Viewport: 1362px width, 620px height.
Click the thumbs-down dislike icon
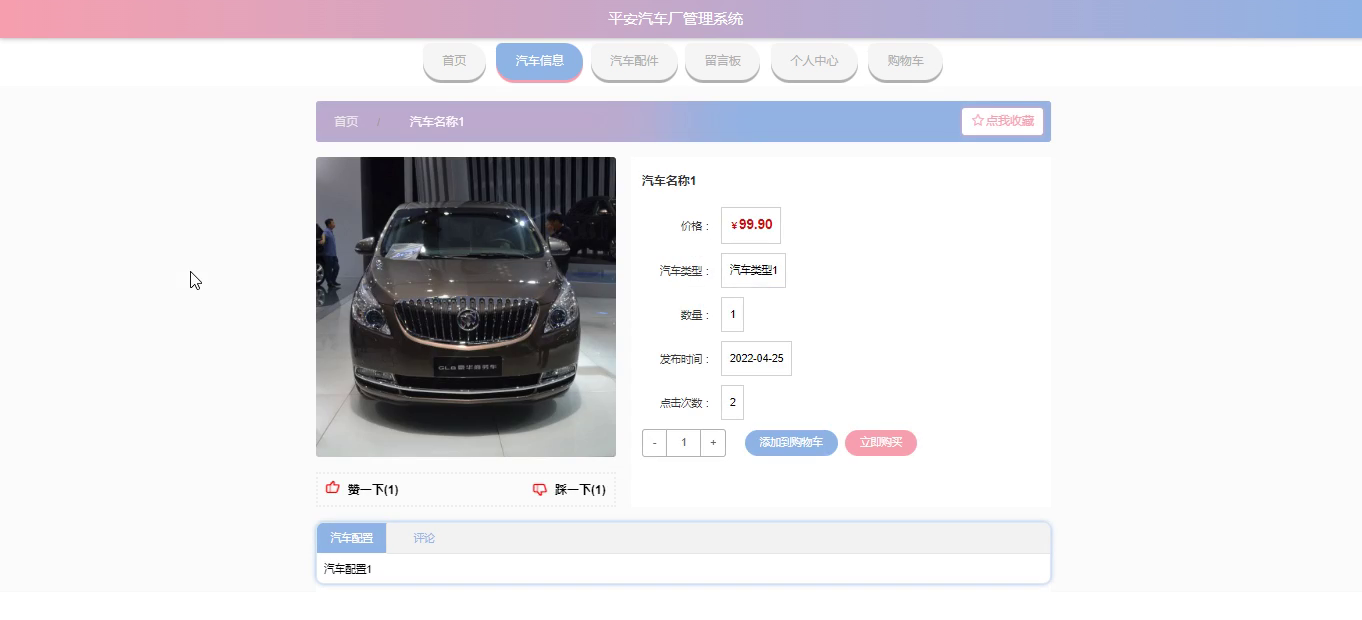pos(540,489)
